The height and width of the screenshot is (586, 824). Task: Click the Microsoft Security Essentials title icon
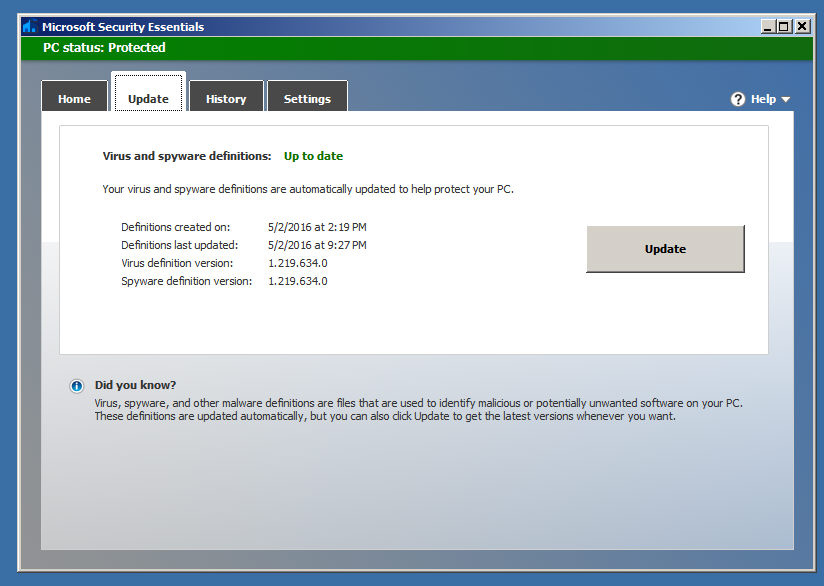(x=30, y=26)
